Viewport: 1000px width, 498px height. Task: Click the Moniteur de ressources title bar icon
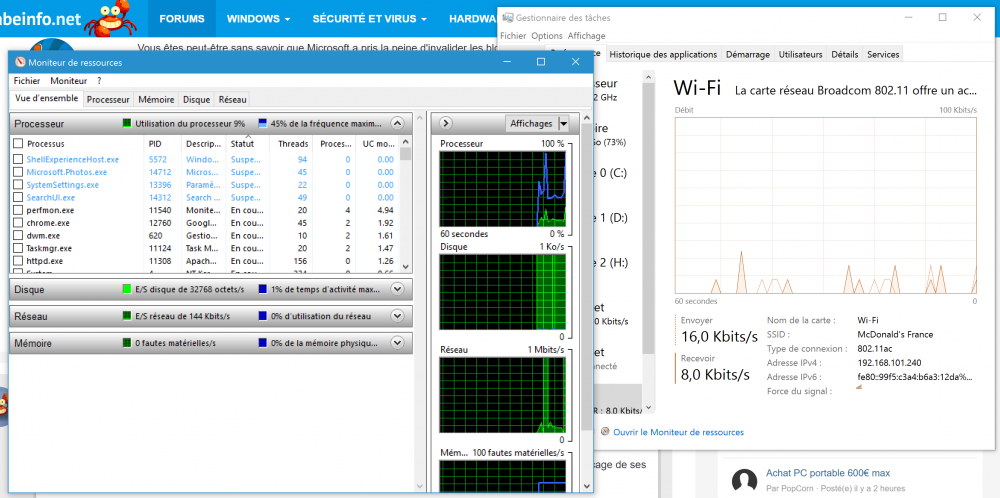21,62
